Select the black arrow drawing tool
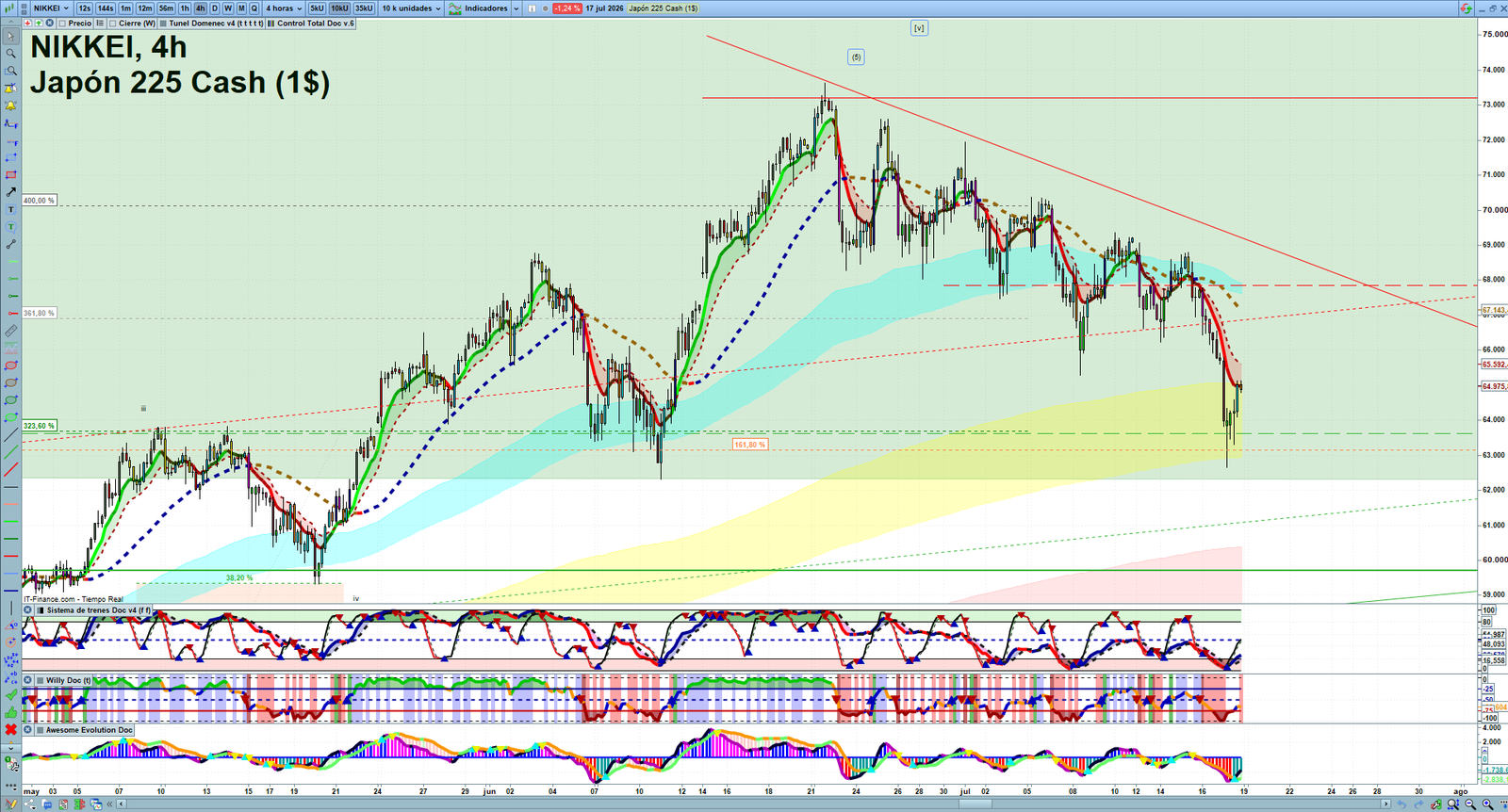The width and height of the screenshot is (1508, 812). pyautogui.click(x=11, y=192)
